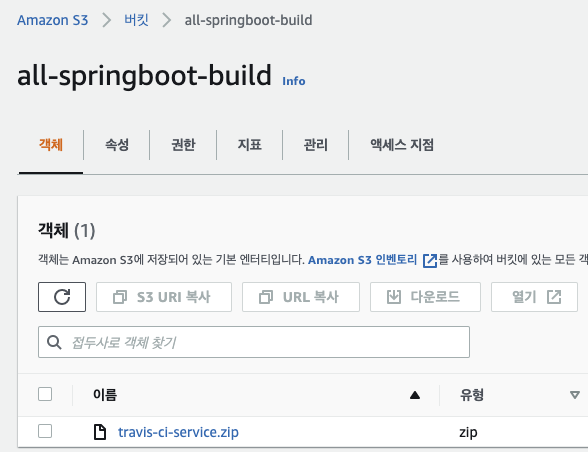Open the 지표 tab

[x=250, y=145]
